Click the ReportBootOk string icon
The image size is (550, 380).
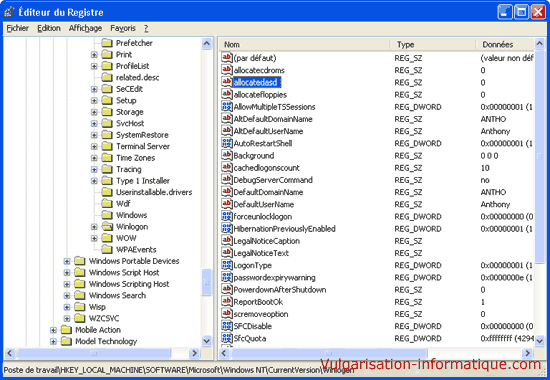227,301
